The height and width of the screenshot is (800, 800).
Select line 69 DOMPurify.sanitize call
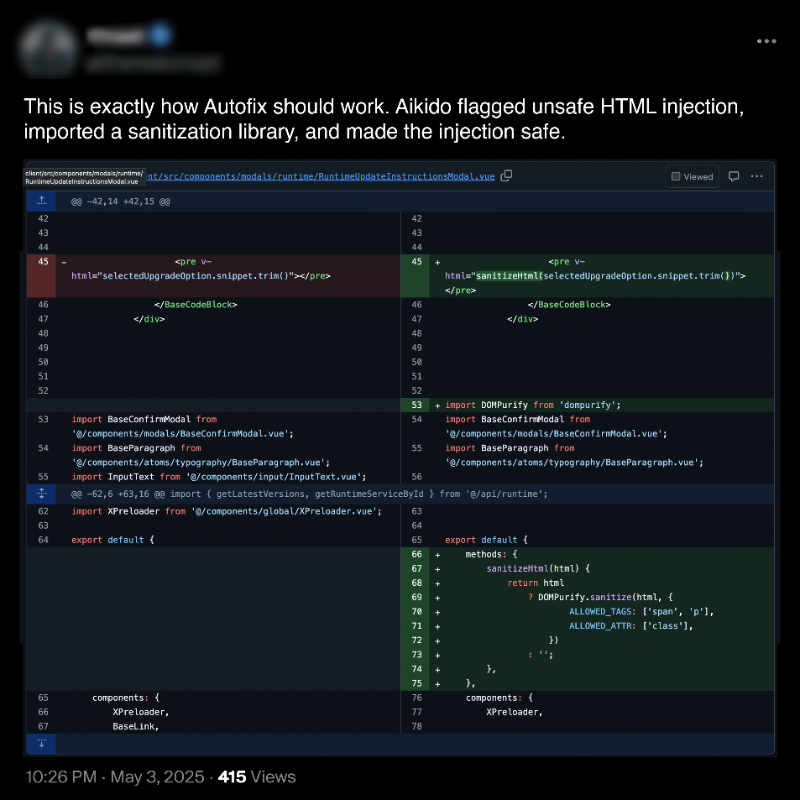[x=601, y=597]
